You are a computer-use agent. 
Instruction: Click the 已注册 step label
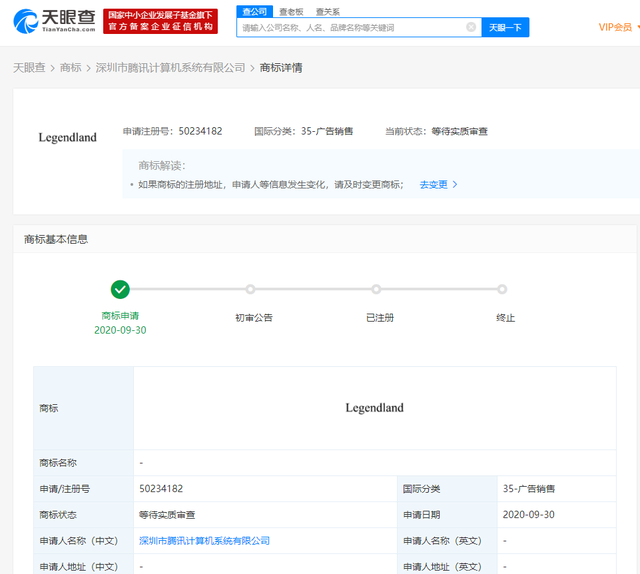(380, 318)
